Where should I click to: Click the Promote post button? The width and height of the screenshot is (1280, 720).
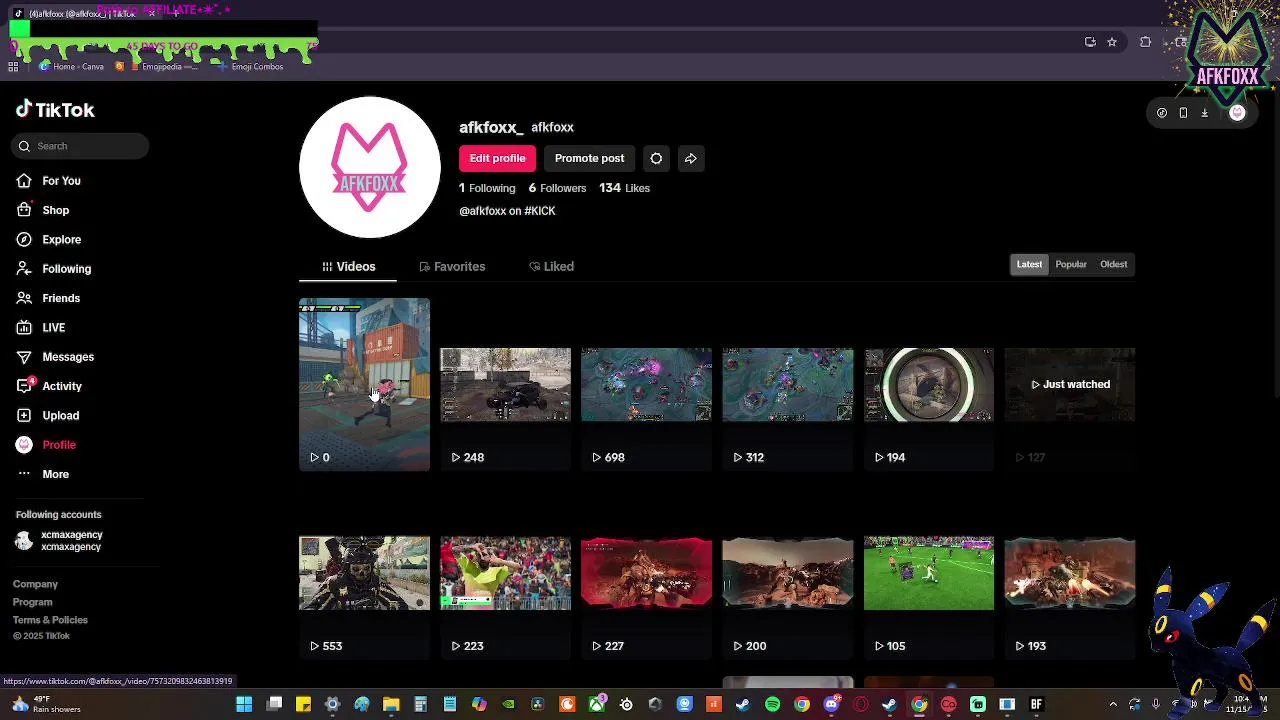click(589, 158)
